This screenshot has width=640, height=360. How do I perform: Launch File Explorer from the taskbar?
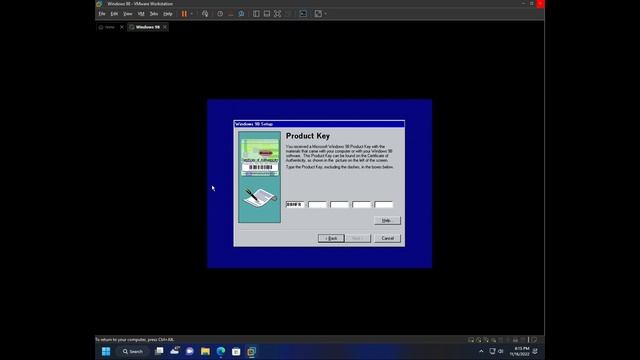coord(205,351)
